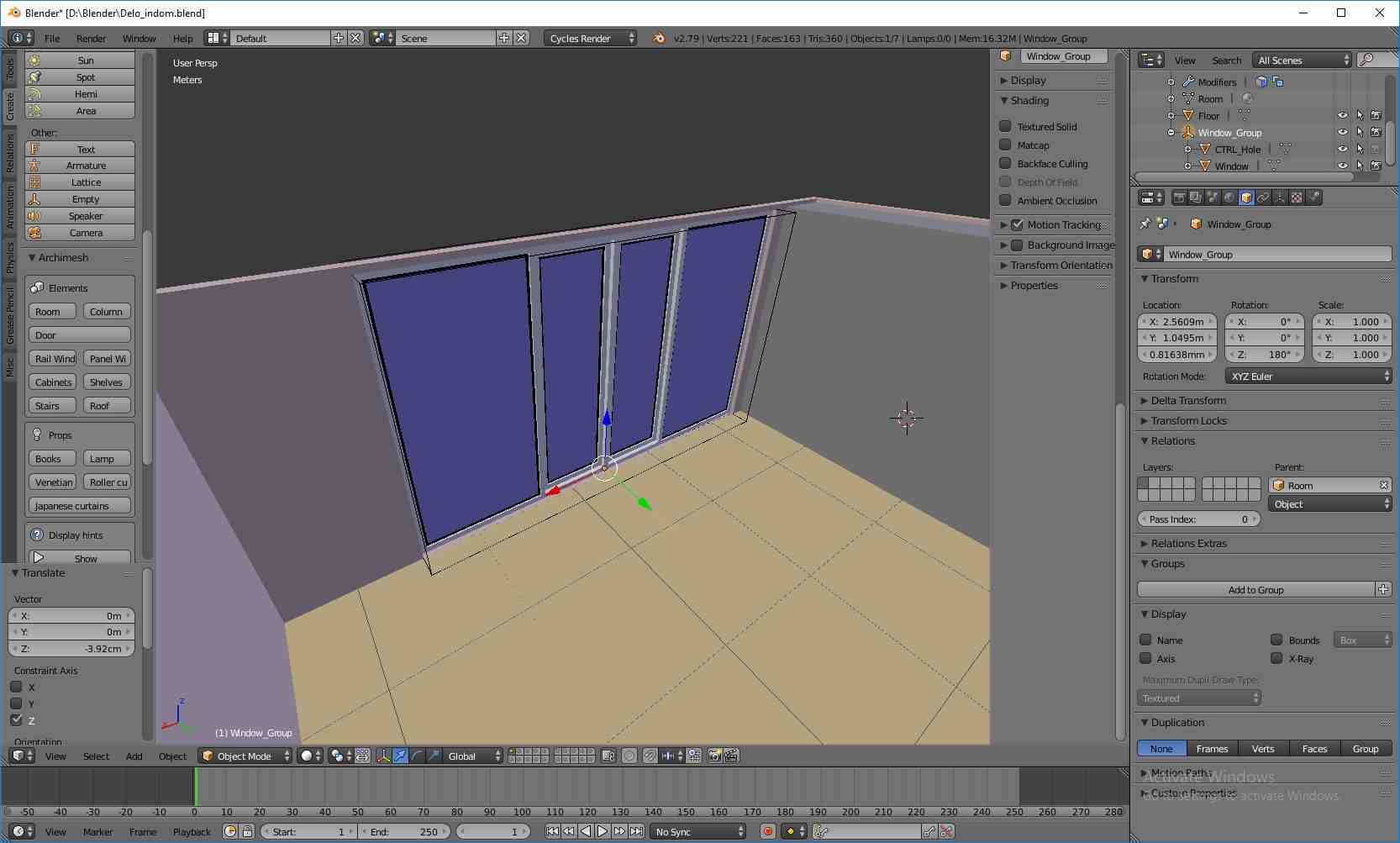Click the Add to Group button
The height and width of the screenshot is (843, 1400).
[x=1256, y=589]
